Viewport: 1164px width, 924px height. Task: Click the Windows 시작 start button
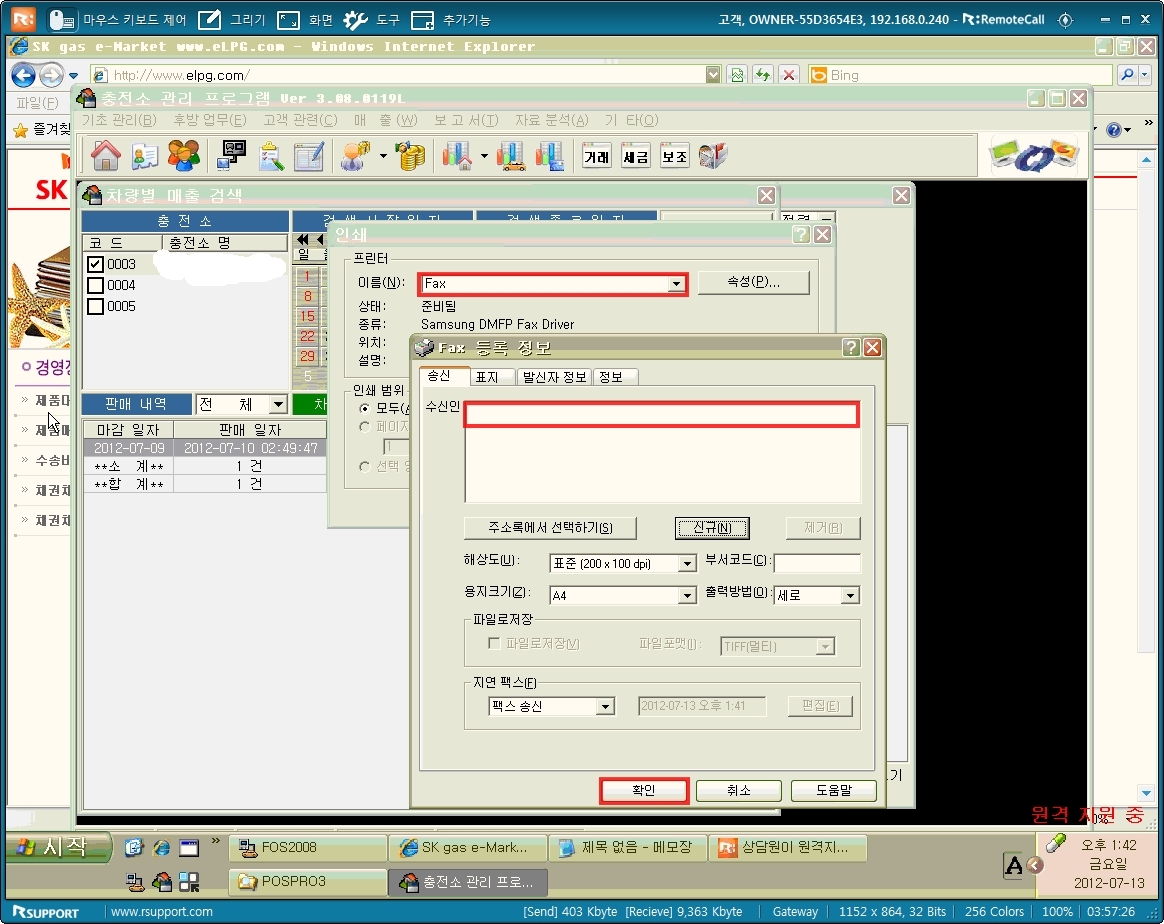coord(60,847)
